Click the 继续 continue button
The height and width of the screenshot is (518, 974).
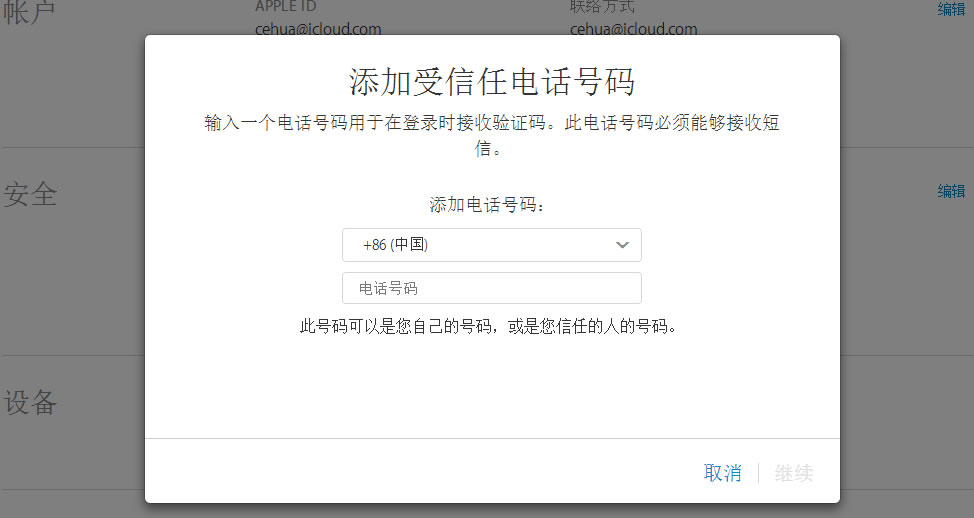click(793, 473)
